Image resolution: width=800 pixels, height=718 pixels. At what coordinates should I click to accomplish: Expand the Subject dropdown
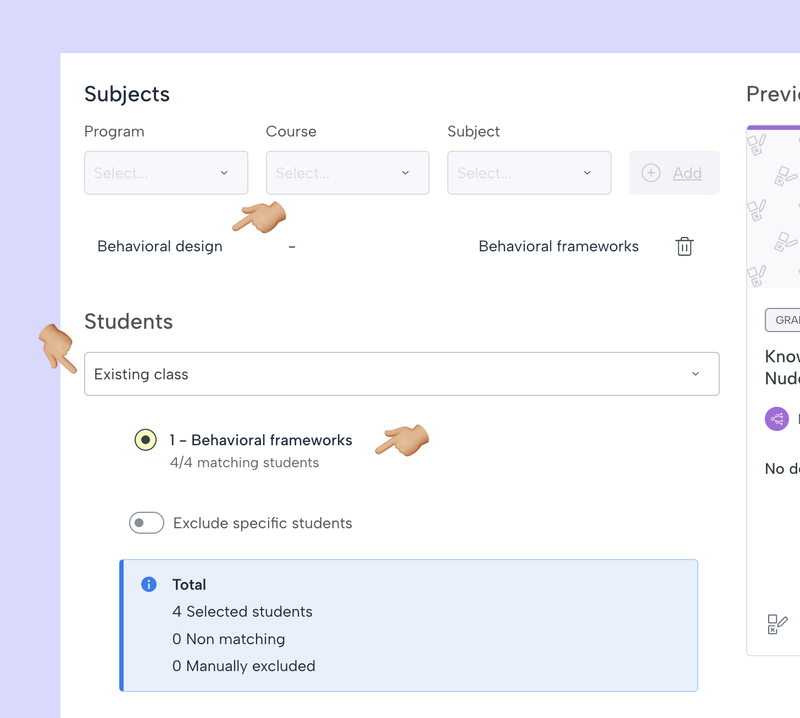529,173
